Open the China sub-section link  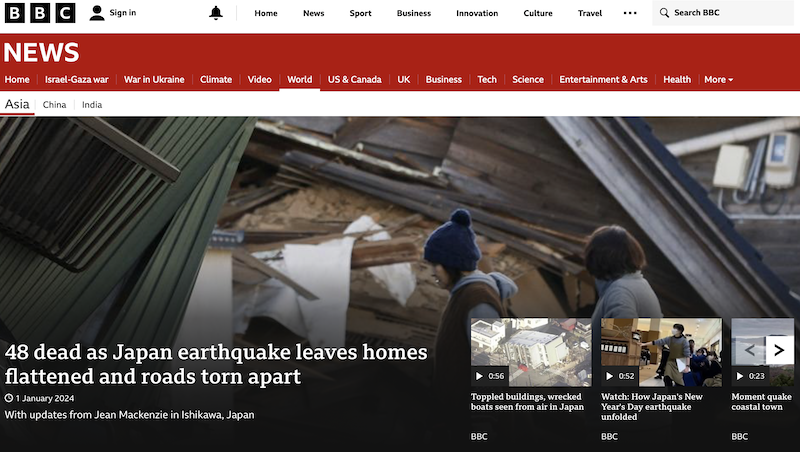[55, 105]
